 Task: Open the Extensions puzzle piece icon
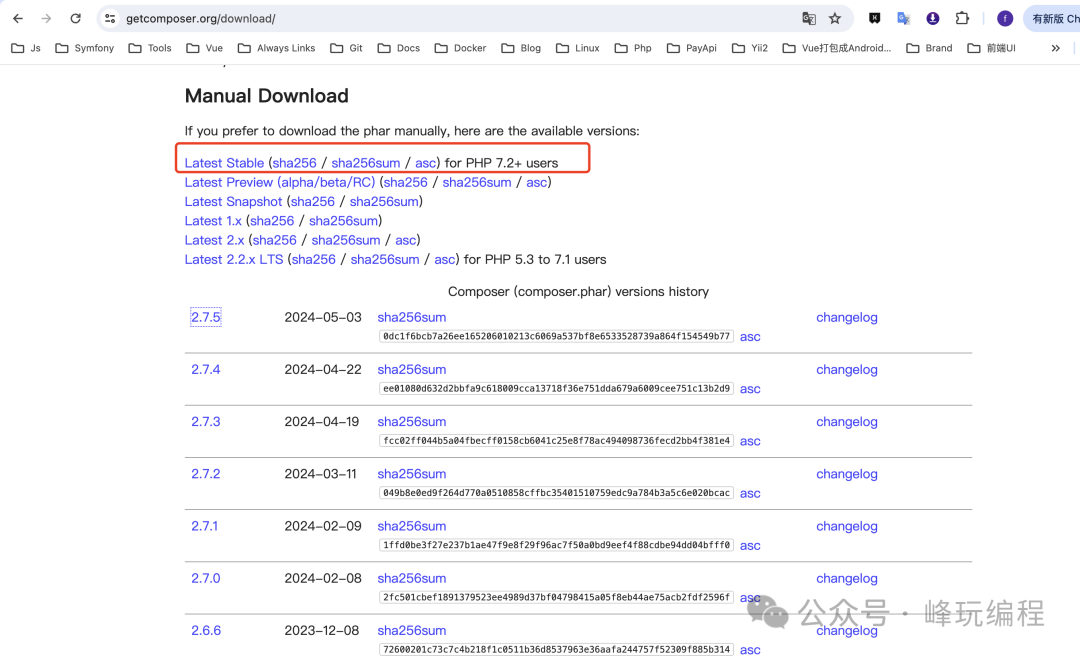point(962,18)
